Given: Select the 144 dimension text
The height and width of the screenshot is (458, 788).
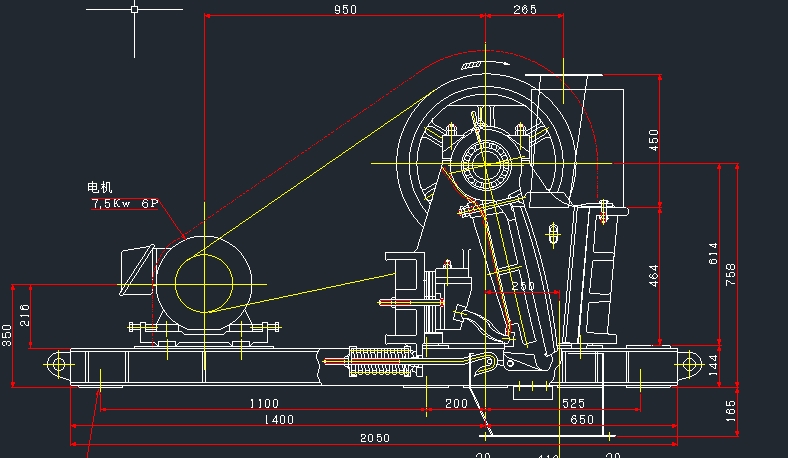Looking at the screenshot, I should [713, 365].
